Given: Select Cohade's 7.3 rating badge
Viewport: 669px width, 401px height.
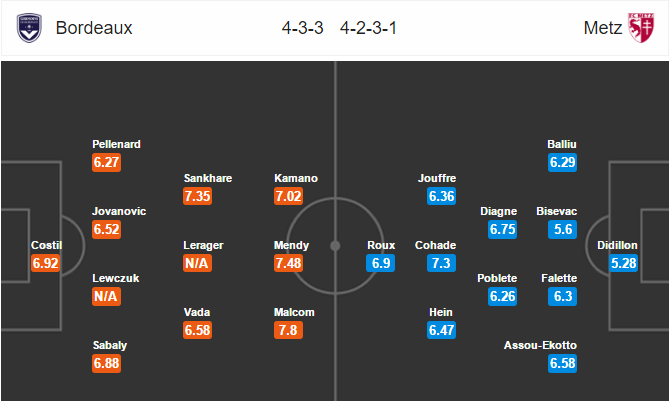Looking at the screenshot, I should click(x=441, y=263).
